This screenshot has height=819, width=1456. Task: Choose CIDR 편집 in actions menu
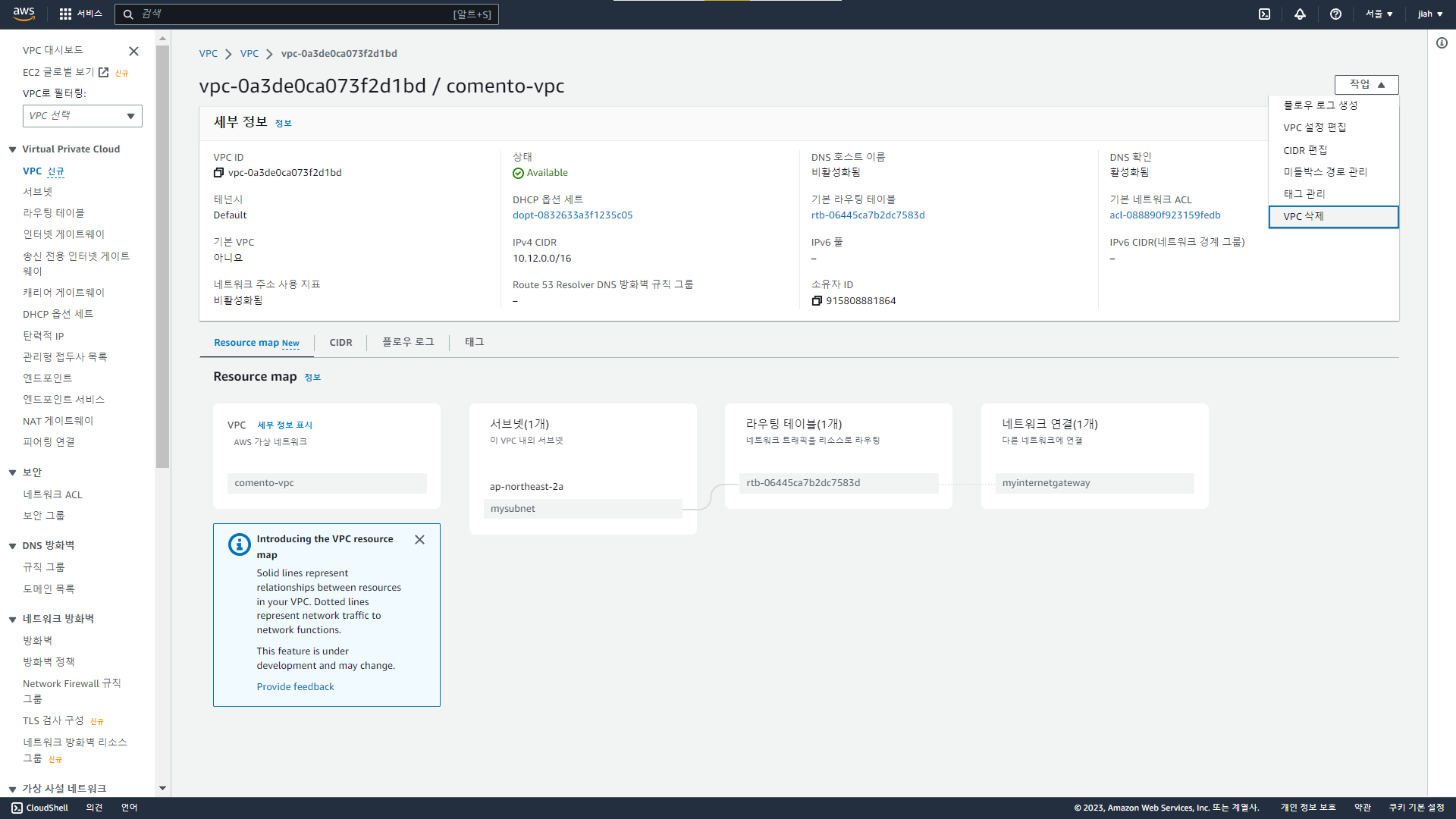(1305, 150)
